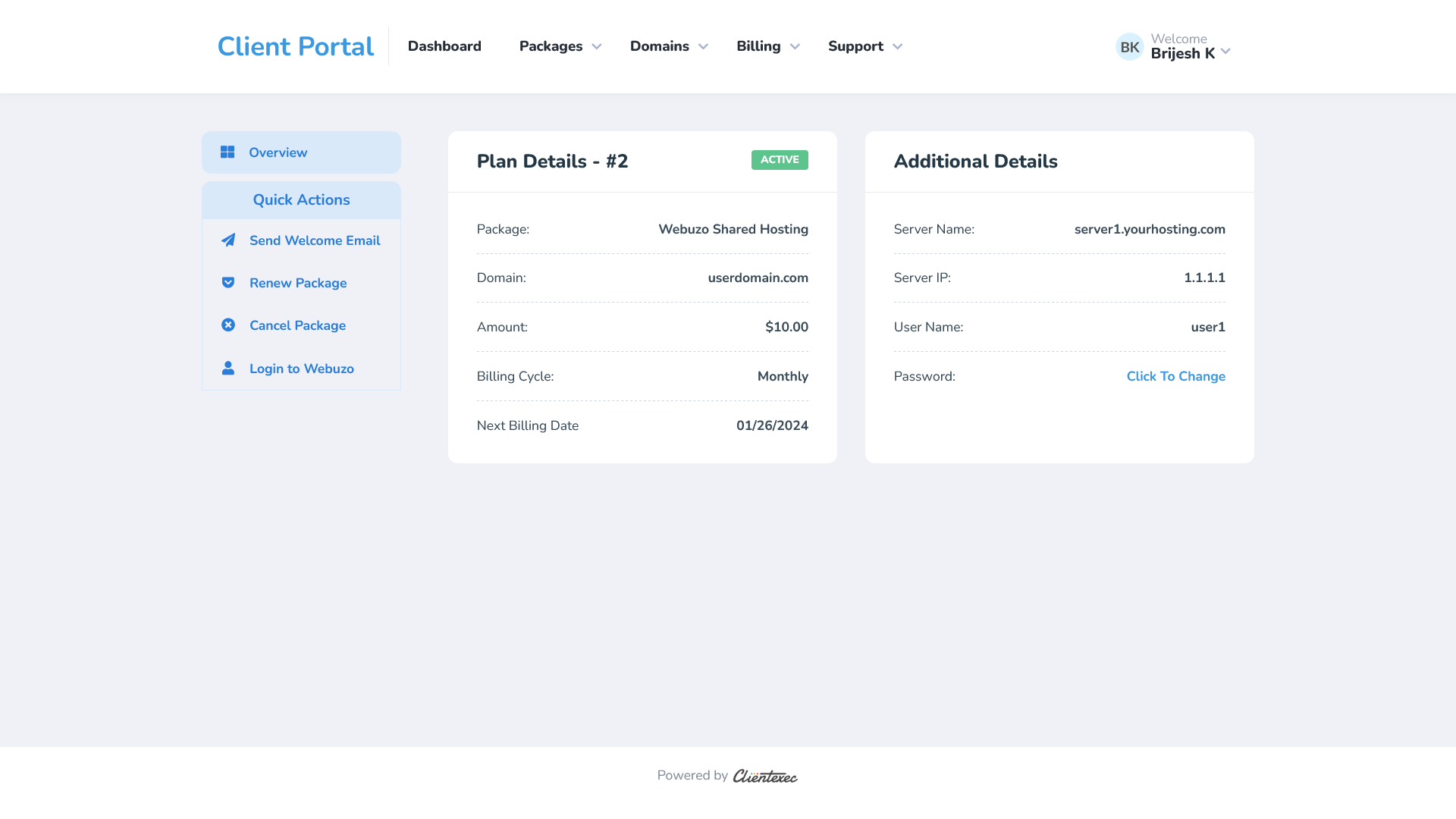Image resolution: width=1456 pixels, height=819 pixels.
Task: Click the Clientexec logo in footer
Action: pos(764,776)
